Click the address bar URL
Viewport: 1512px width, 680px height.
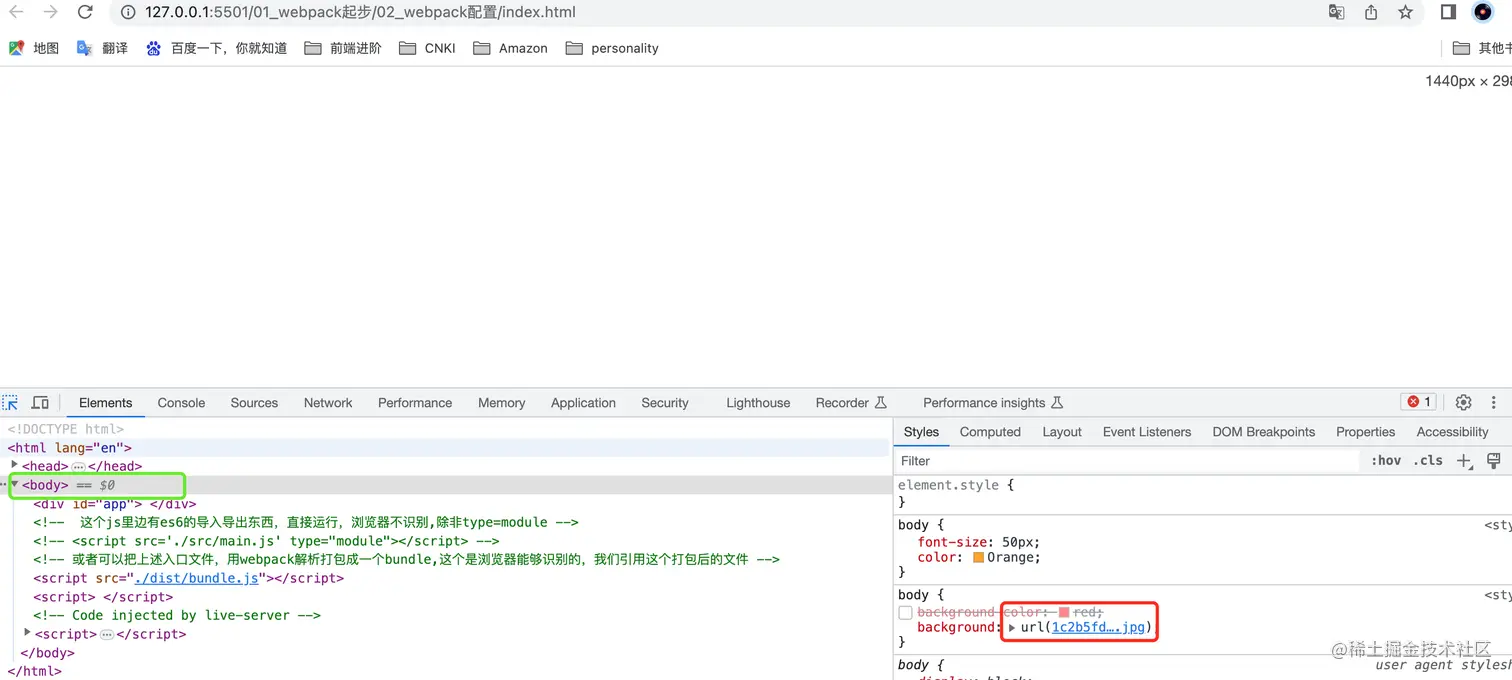[x=360, y=12]
